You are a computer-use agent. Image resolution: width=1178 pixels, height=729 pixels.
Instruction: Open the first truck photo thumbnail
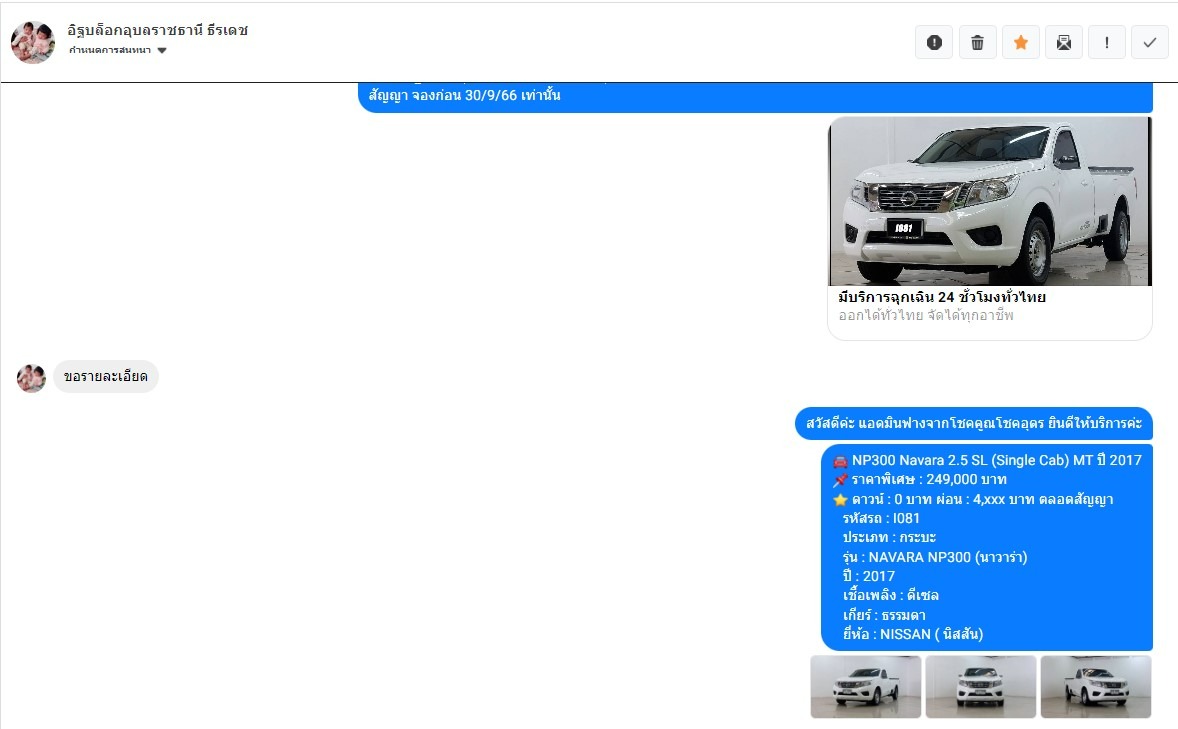click(865, 687)
